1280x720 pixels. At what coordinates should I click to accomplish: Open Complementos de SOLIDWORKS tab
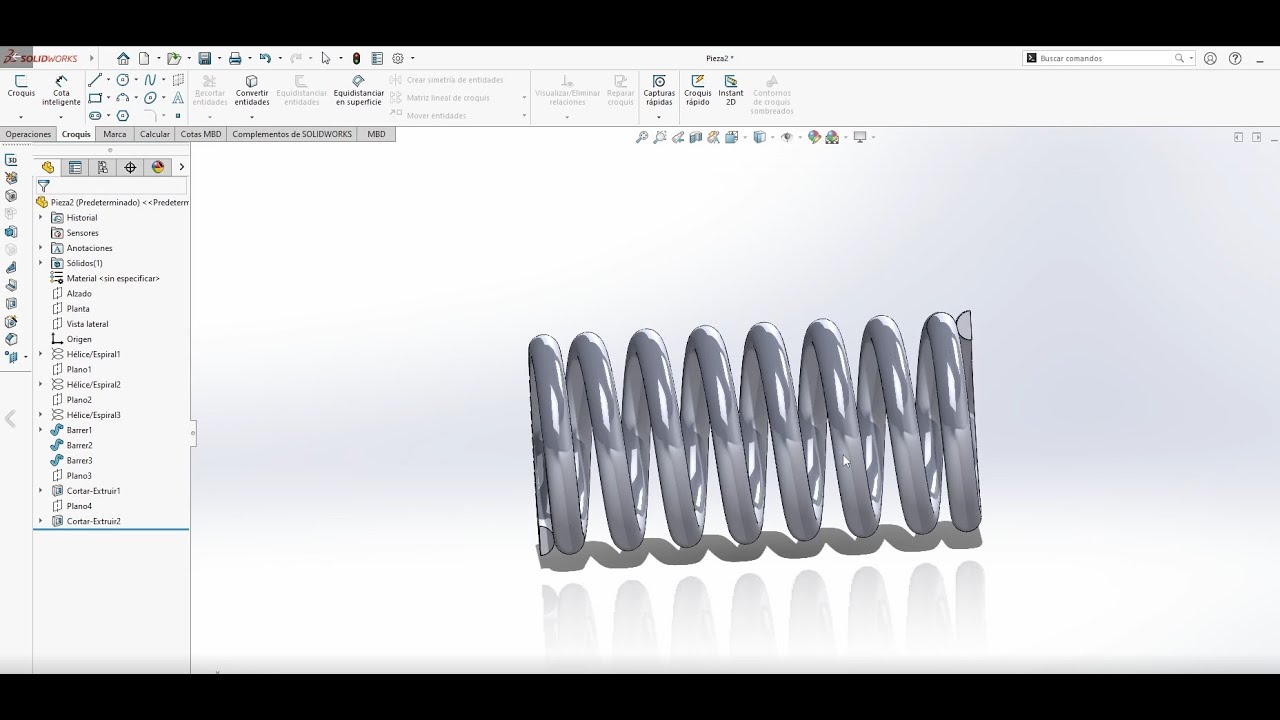(x=292, y=134)
